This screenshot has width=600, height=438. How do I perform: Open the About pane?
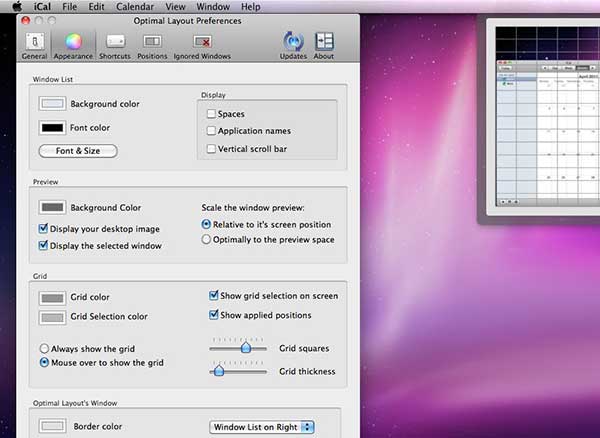tap(324, 46)
